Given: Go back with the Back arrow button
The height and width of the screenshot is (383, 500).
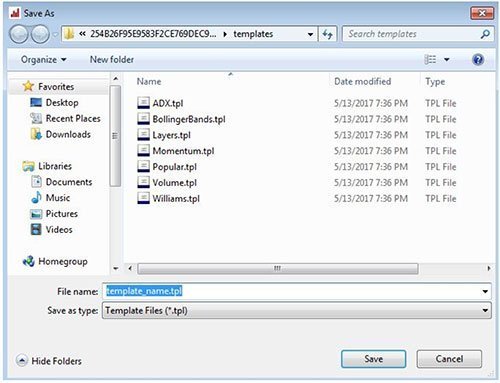Looking at the screenshot, I should coord(19,34).
